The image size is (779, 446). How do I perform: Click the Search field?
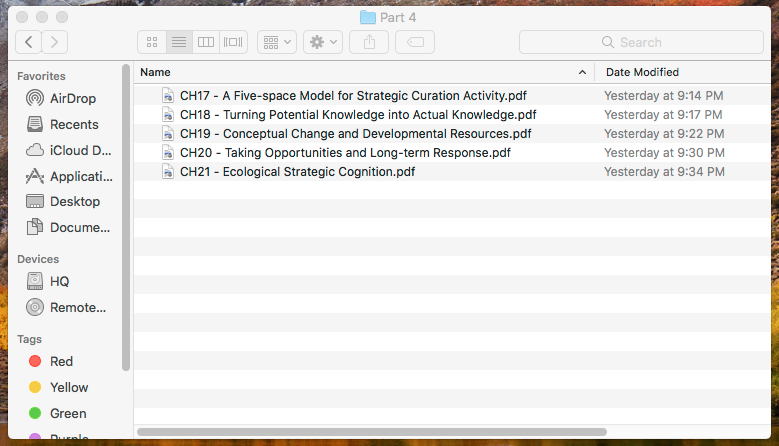[x=640, y=42]
